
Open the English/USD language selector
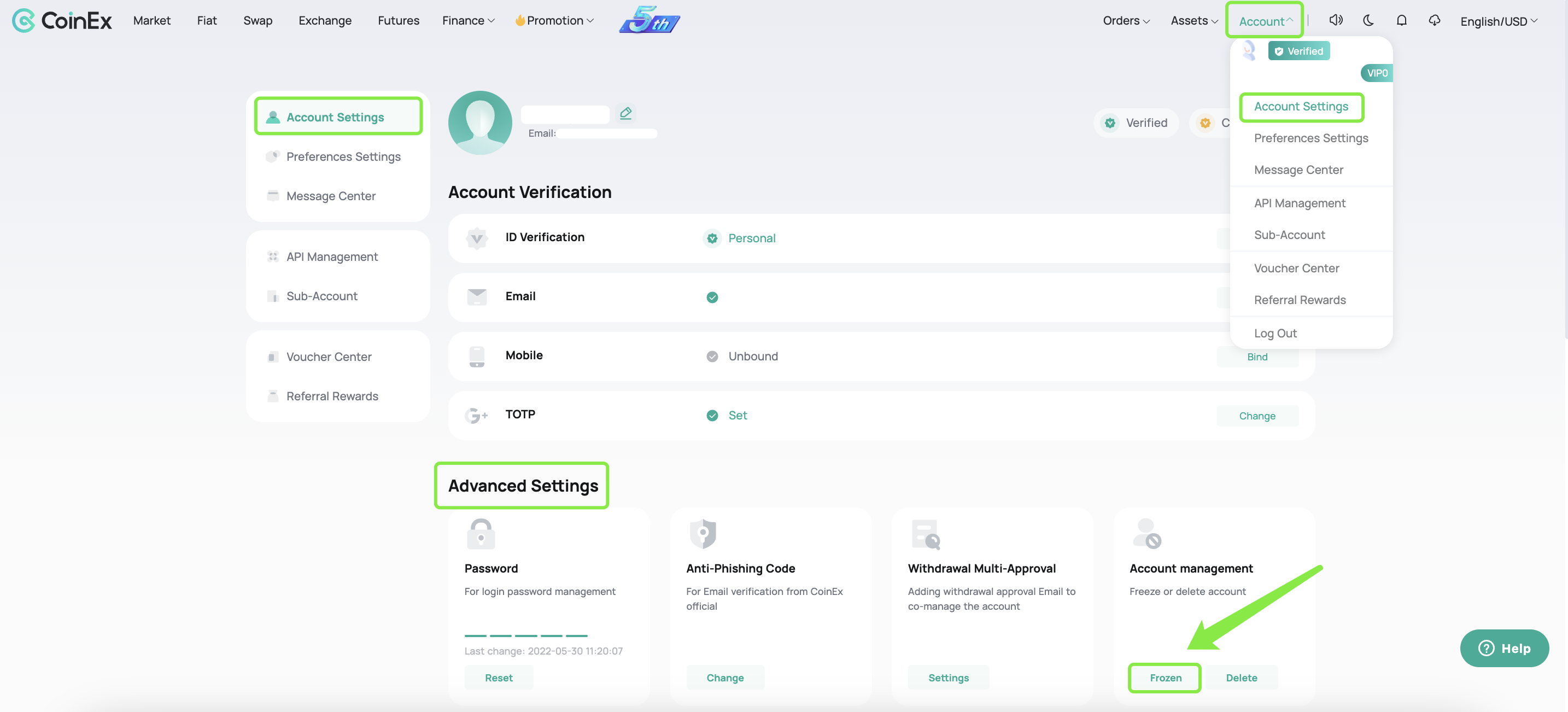(1499, 21)
